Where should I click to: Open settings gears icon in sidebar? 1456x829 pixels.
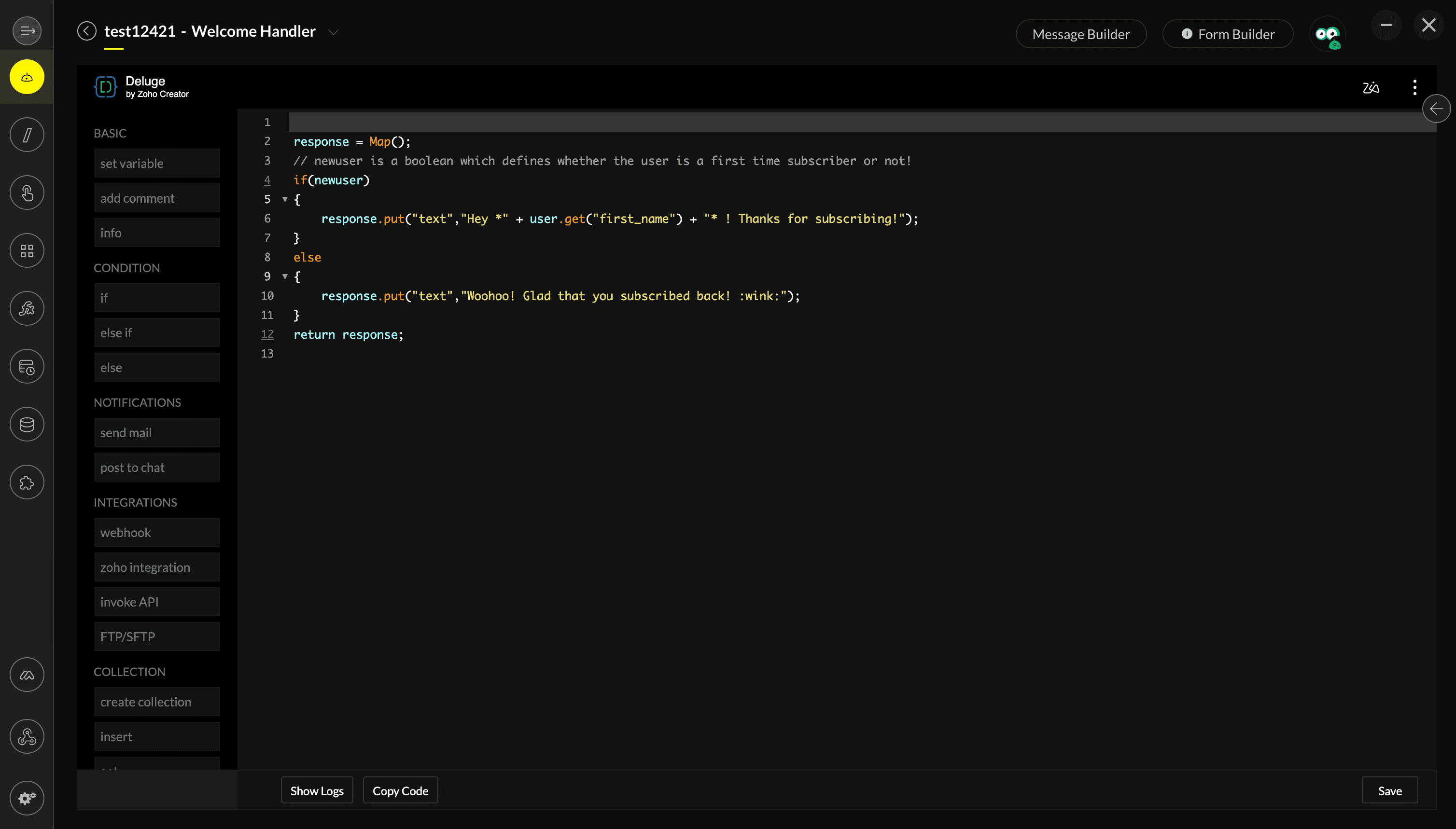[x=27, y=798]
